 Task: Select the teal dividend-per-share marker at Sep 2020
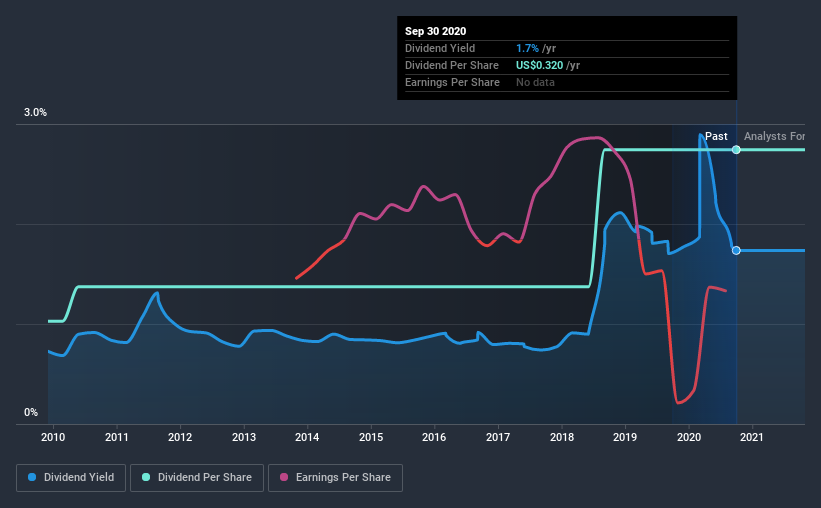click(x=736, y=150)
